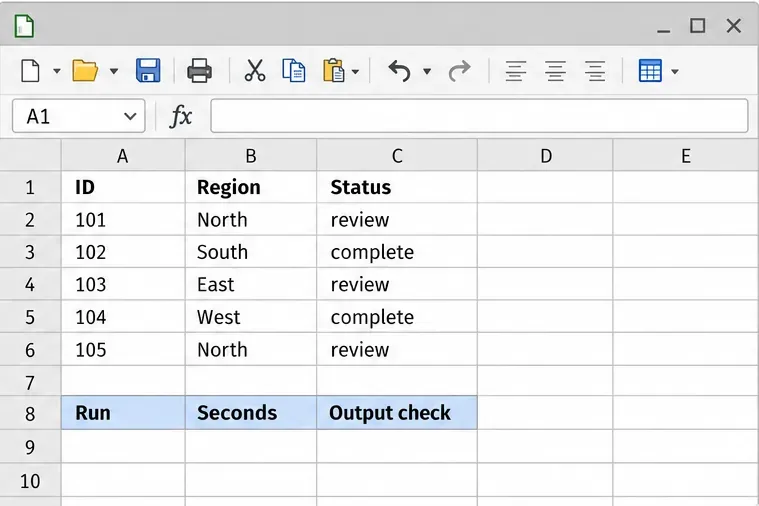Select complete status in row 5
This screenshot has height=506, width=759.
pyautogui.click(x=397, y=317)
